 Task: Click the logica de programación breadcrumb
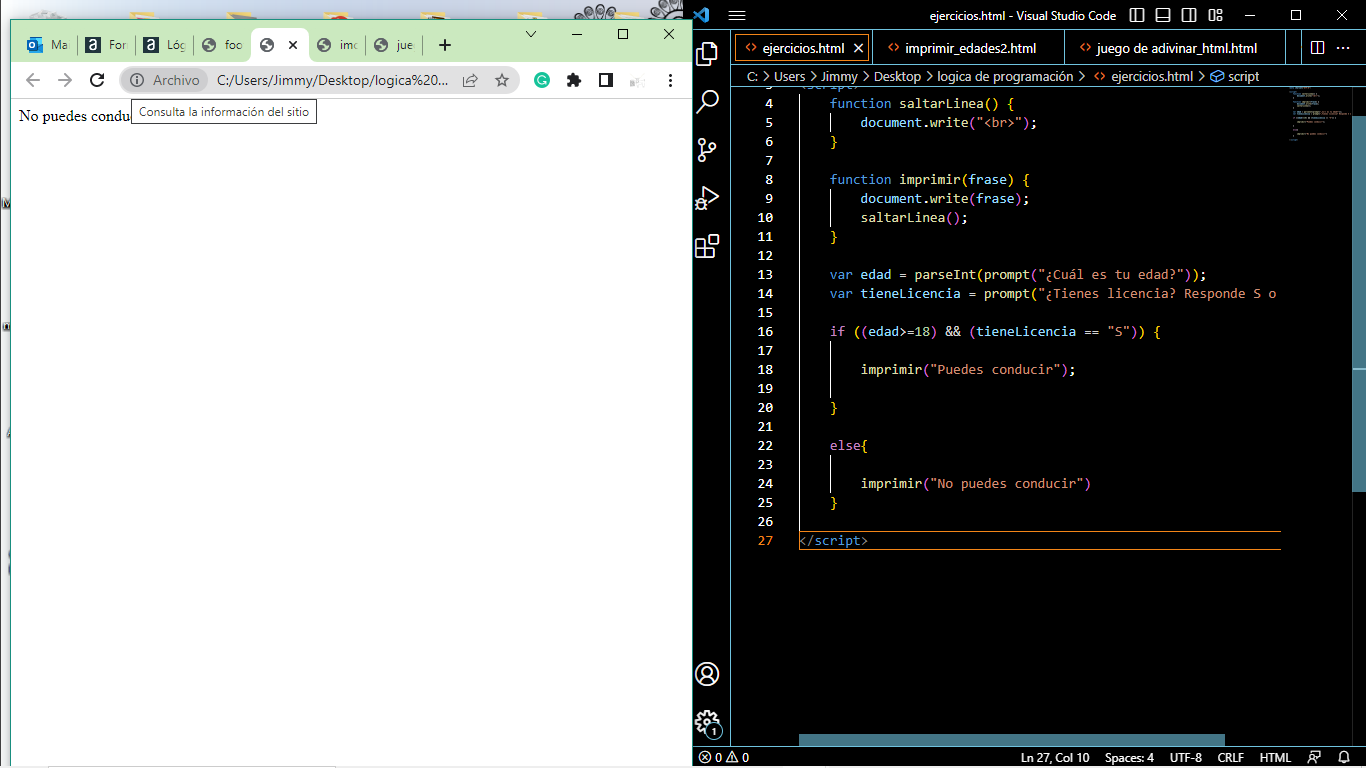tap(1005, 76)
